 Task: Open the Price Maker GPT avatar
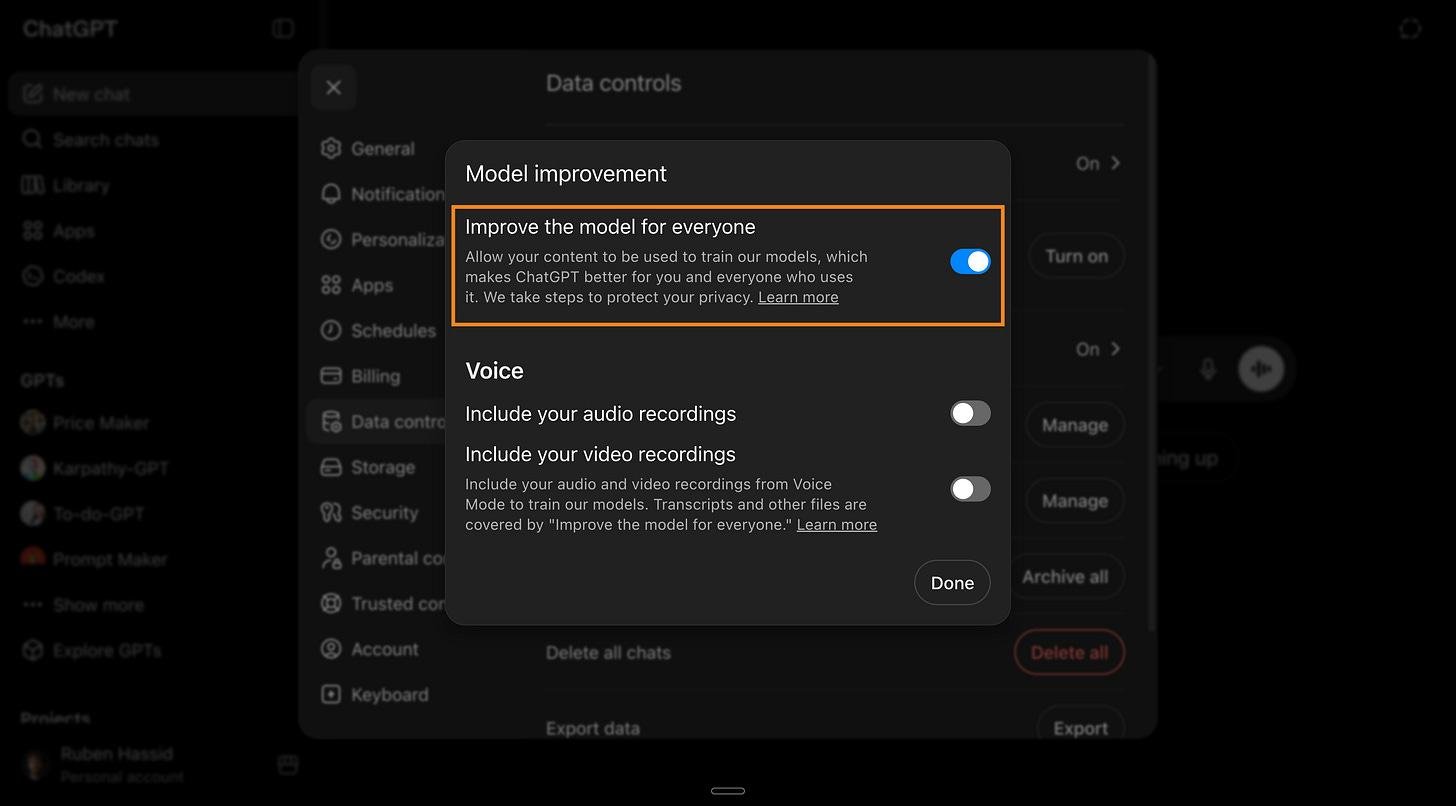point(33,423)
